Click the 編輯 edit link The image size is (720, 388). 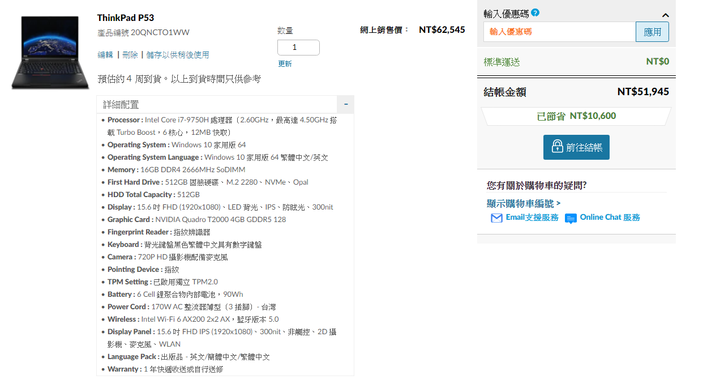click(105, 55)
